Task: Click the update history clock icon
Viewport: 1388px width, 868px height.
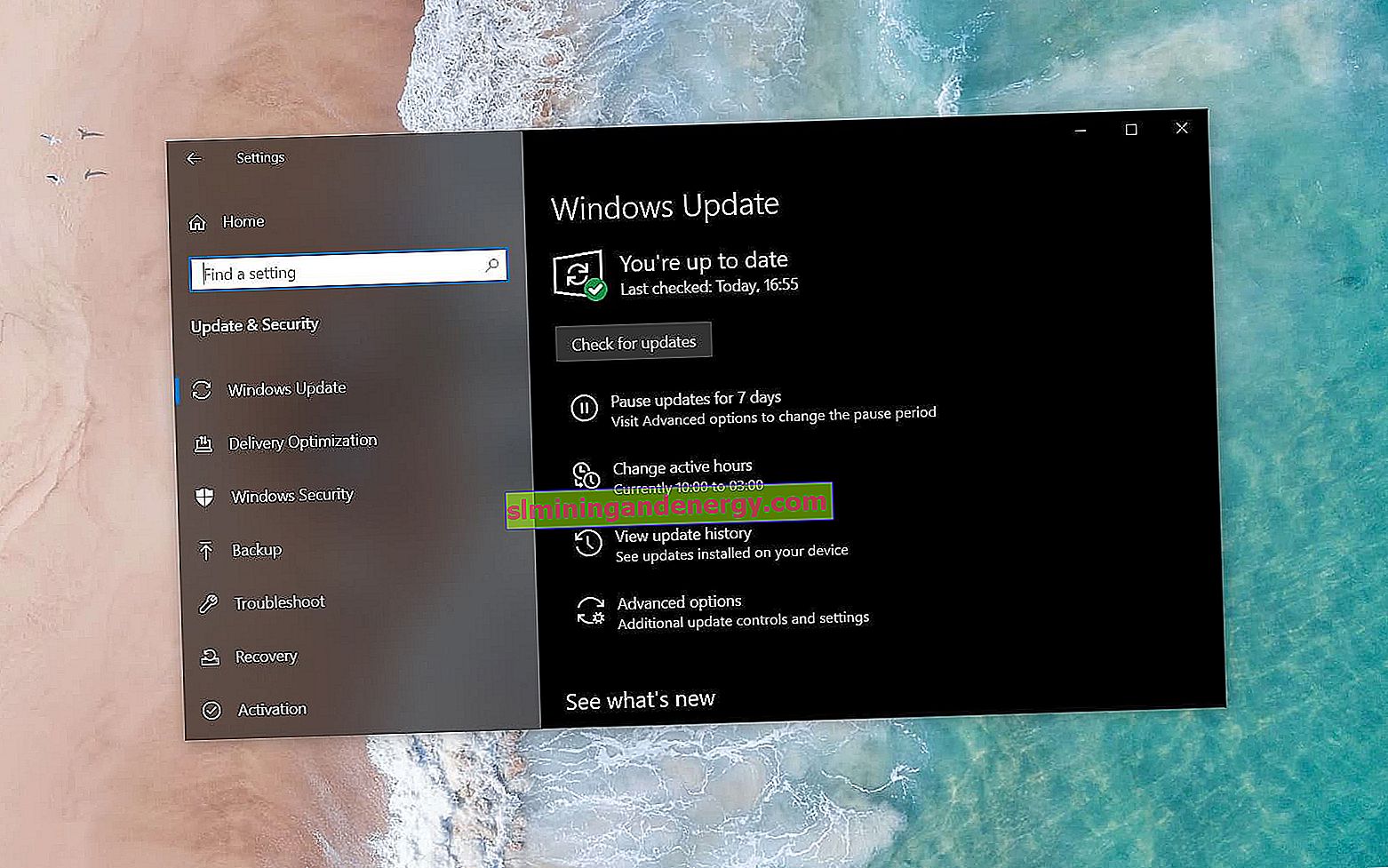Action: pos(588,543)
